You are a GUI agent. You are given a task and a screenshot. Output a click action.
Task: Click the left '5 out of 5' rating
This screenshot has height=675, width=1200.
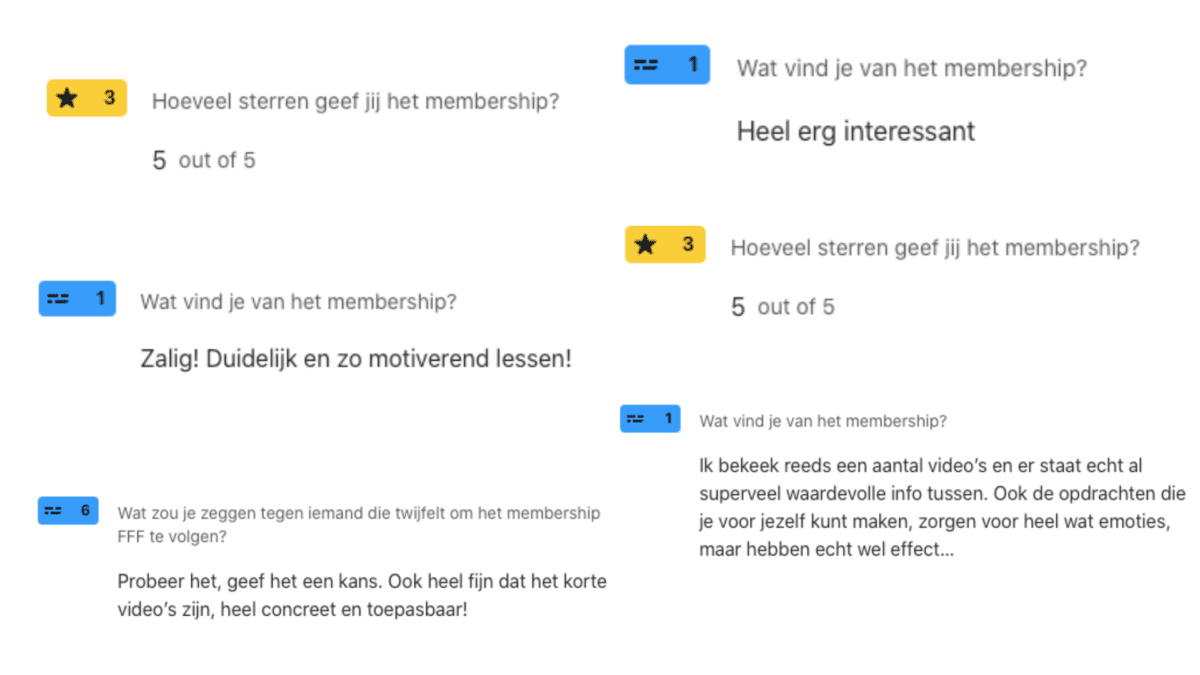[x=204, y=160]
